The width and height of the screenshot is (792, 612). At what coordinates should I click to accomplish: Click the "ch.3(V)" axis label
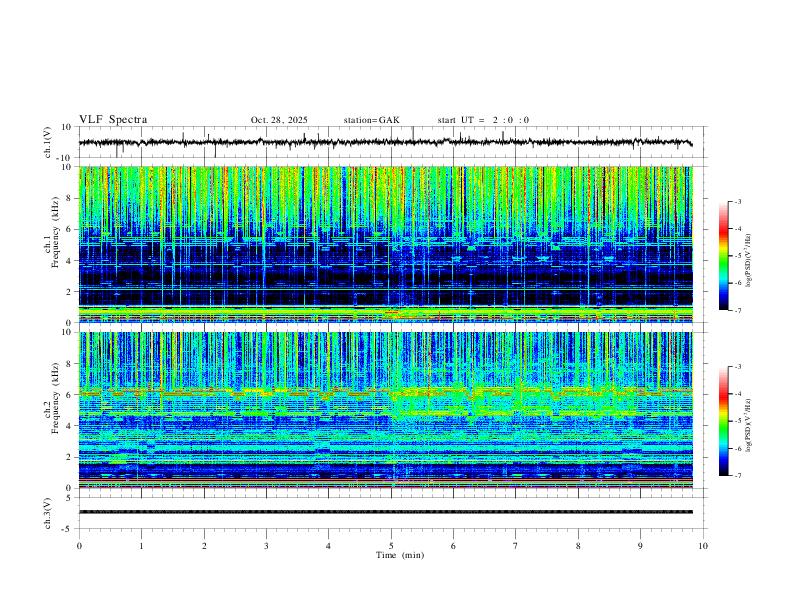48,514
